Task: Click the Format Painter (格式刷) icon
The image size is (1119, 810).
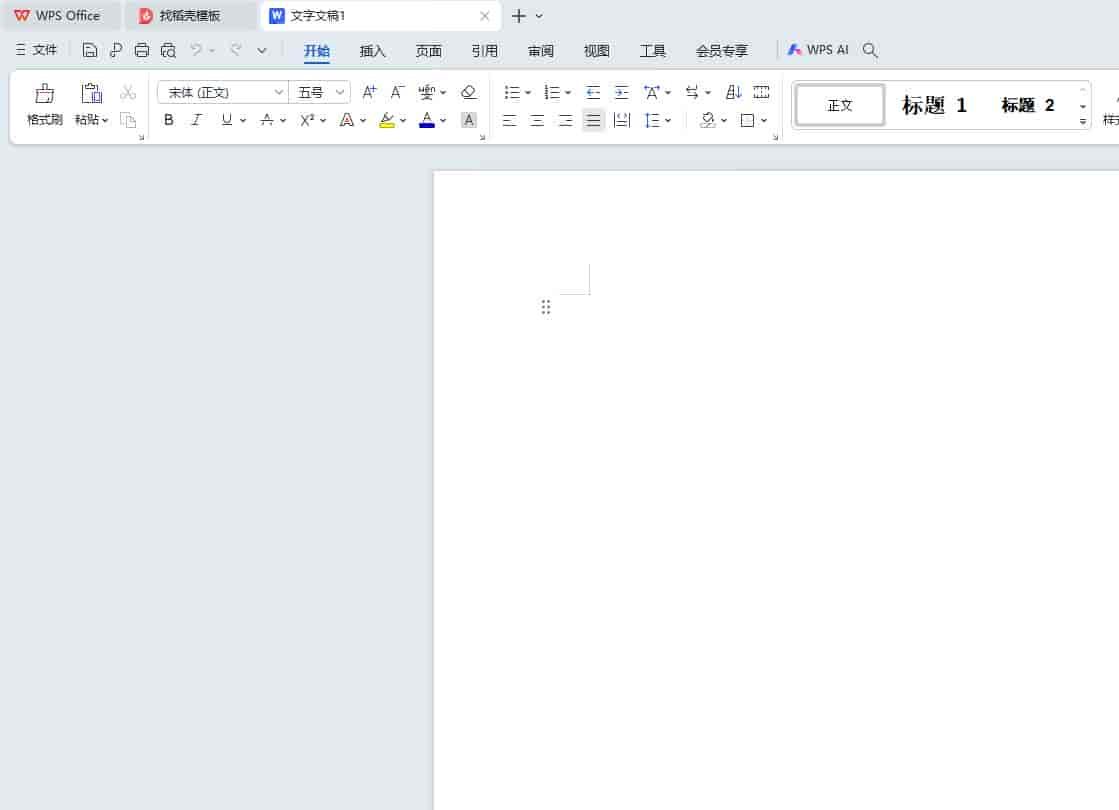Action: point(44,93)
